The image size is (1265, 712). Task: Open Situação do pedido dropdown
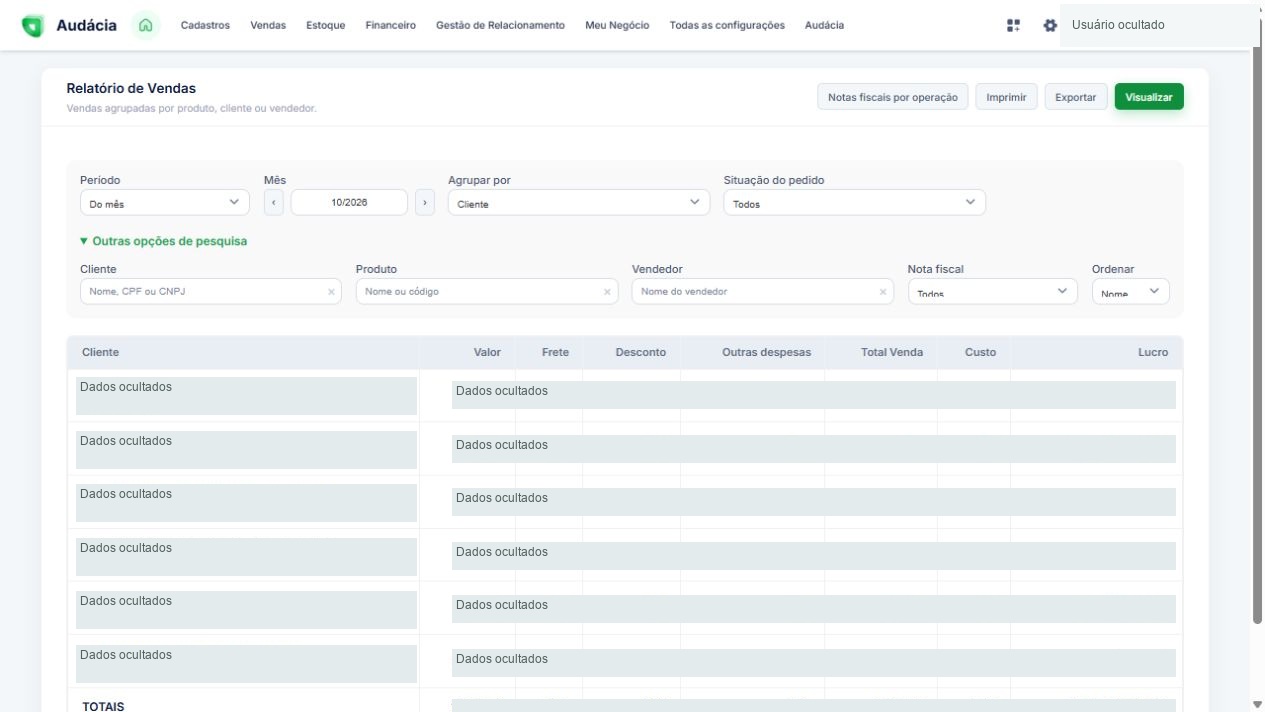pos(854,203)
